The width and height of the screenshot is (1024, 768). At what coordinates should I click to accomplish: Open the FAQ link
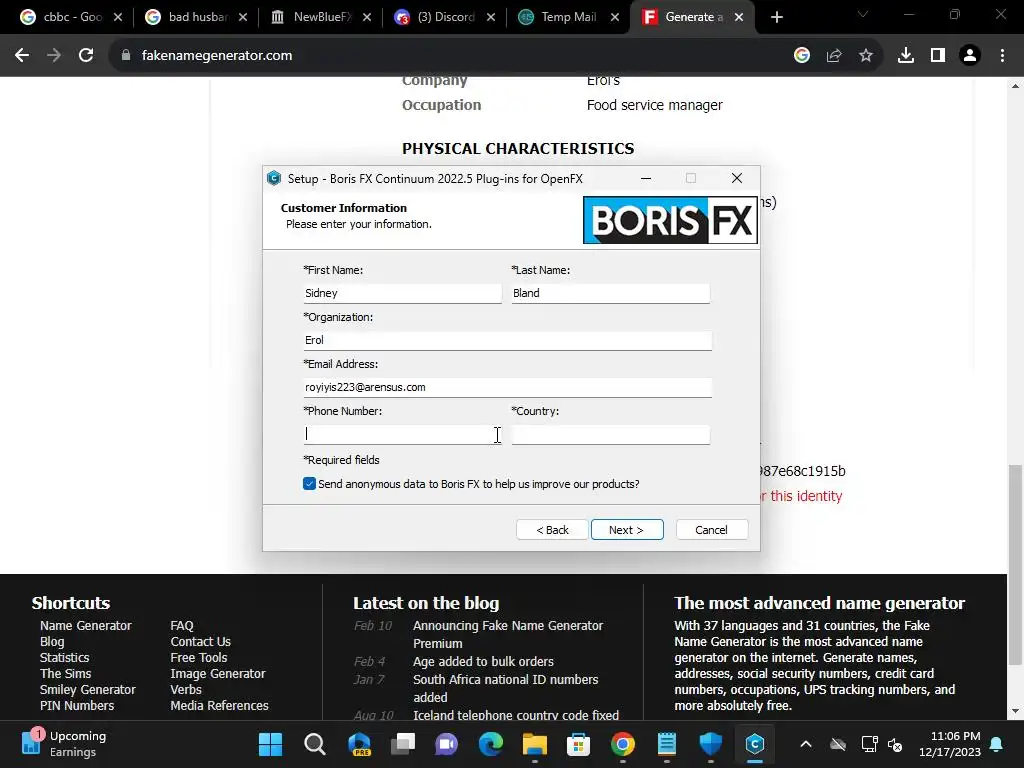coord(182,626)
